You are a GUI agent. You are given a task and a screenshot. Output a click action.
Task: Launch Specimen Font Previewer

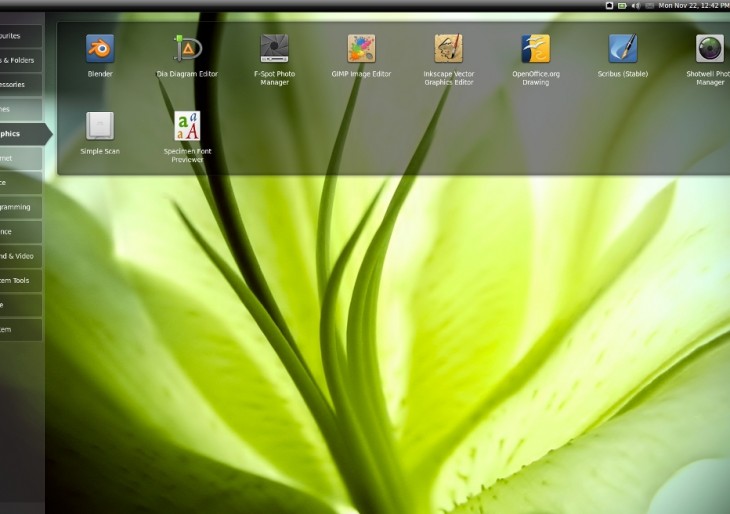[187, 126]
